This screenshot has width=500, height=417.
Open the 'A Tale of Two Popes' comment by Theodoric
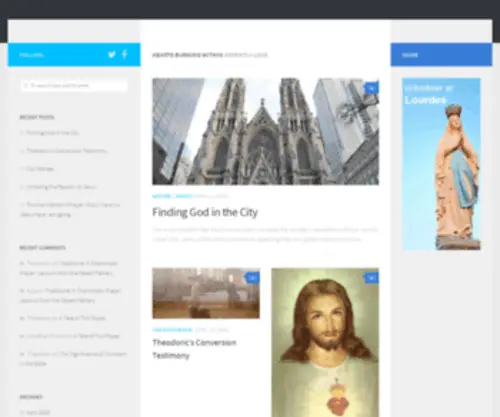[82, 318]
